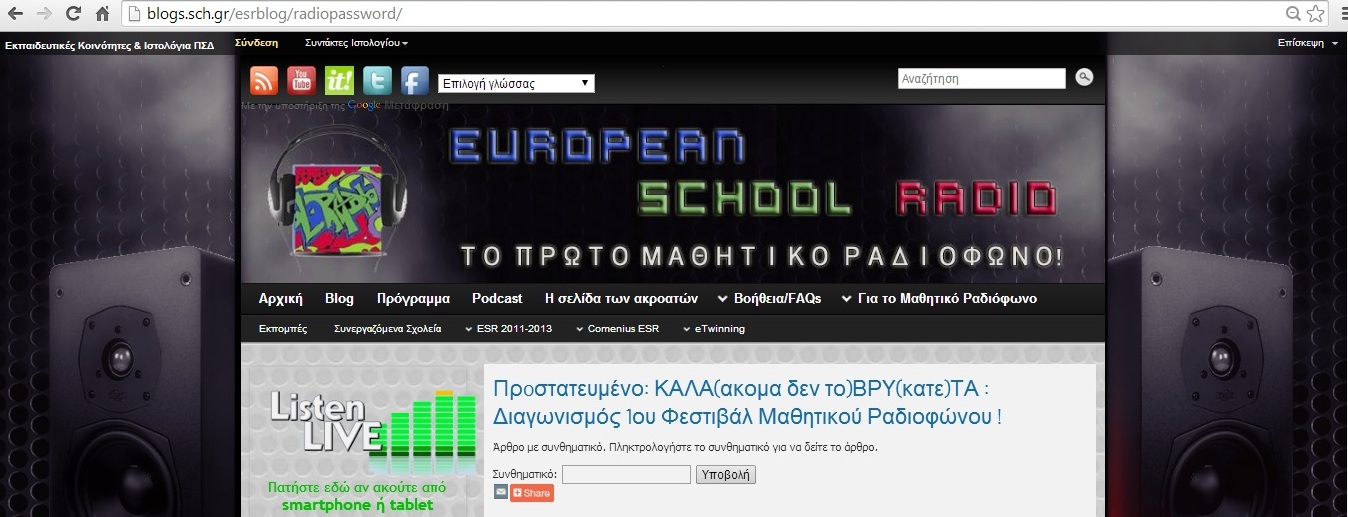Expand the Βοήθεια/FAQs menu

[x=769, y=298]
